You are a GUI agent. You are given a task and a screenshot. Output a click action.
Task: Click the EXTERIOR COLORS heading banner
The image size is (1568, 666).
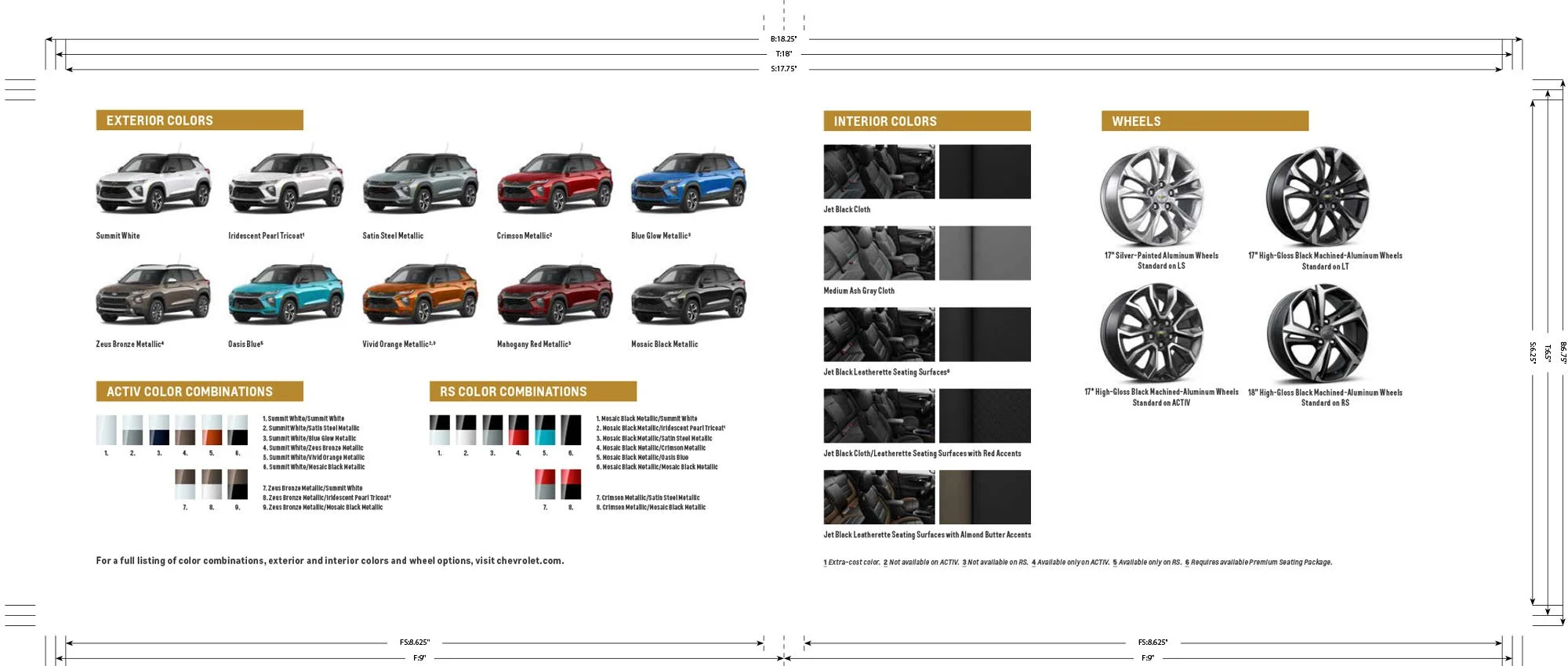pyautogui.click(x=200, y=121)
